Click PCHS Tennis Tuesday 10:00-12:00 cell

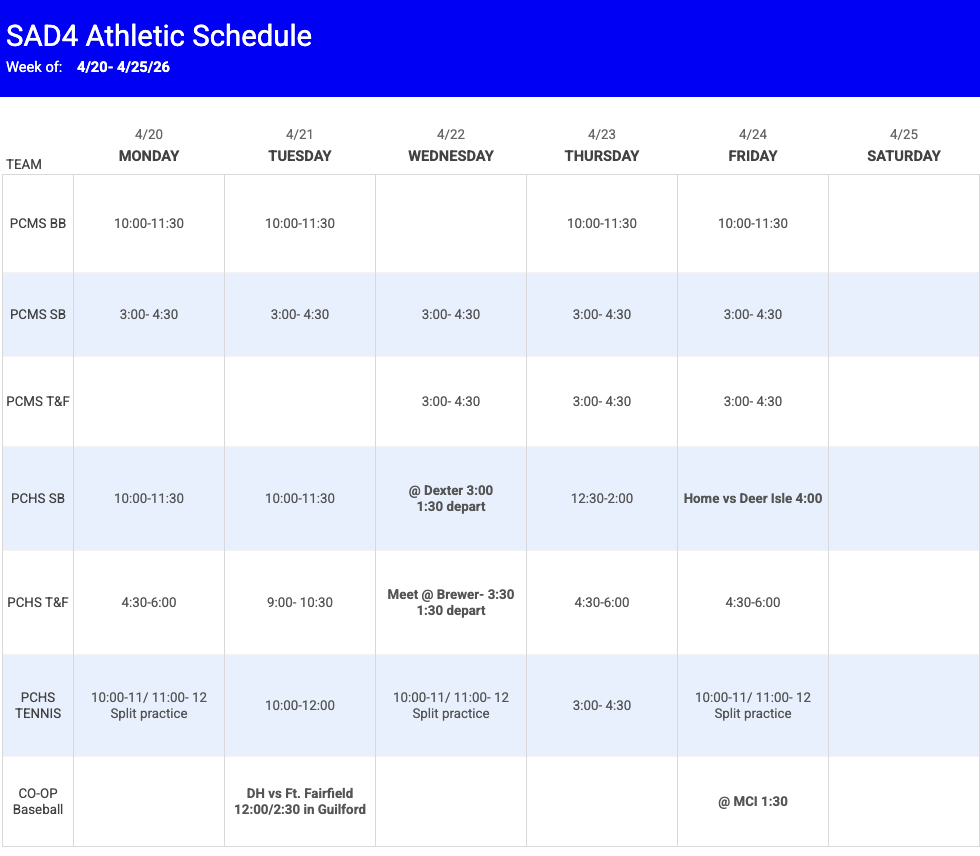[x=300, y=705]
